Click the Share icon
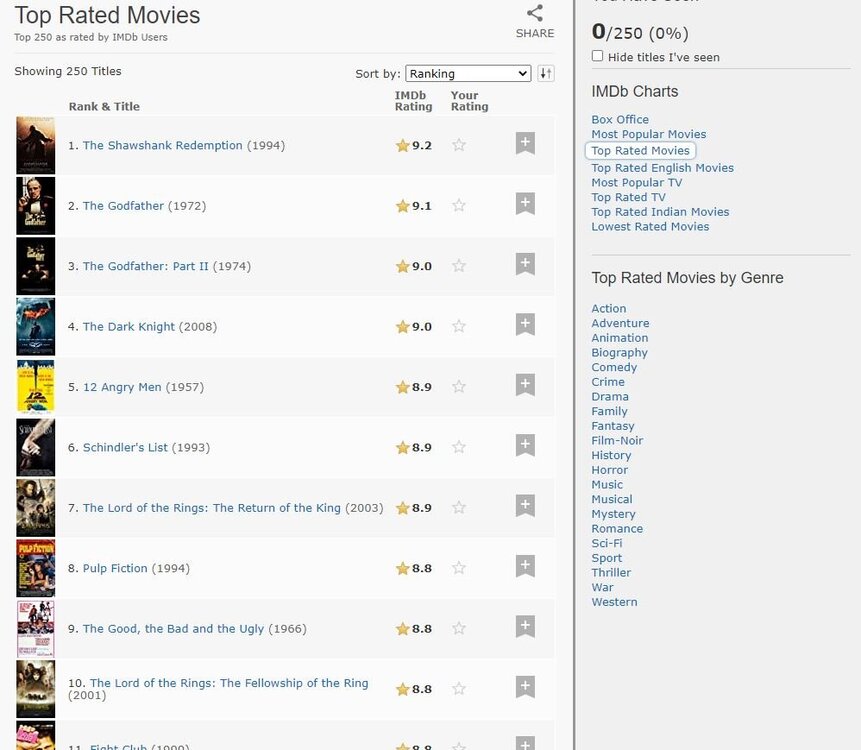The image size is (861, 750). [x=535, y=14]
